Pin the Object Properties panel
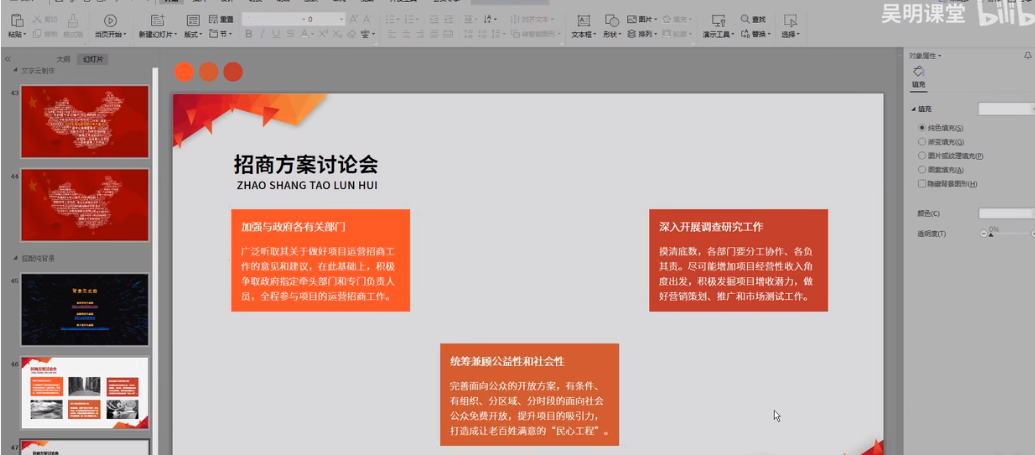Screen dimensions: 1035x455 point(1027,57)
